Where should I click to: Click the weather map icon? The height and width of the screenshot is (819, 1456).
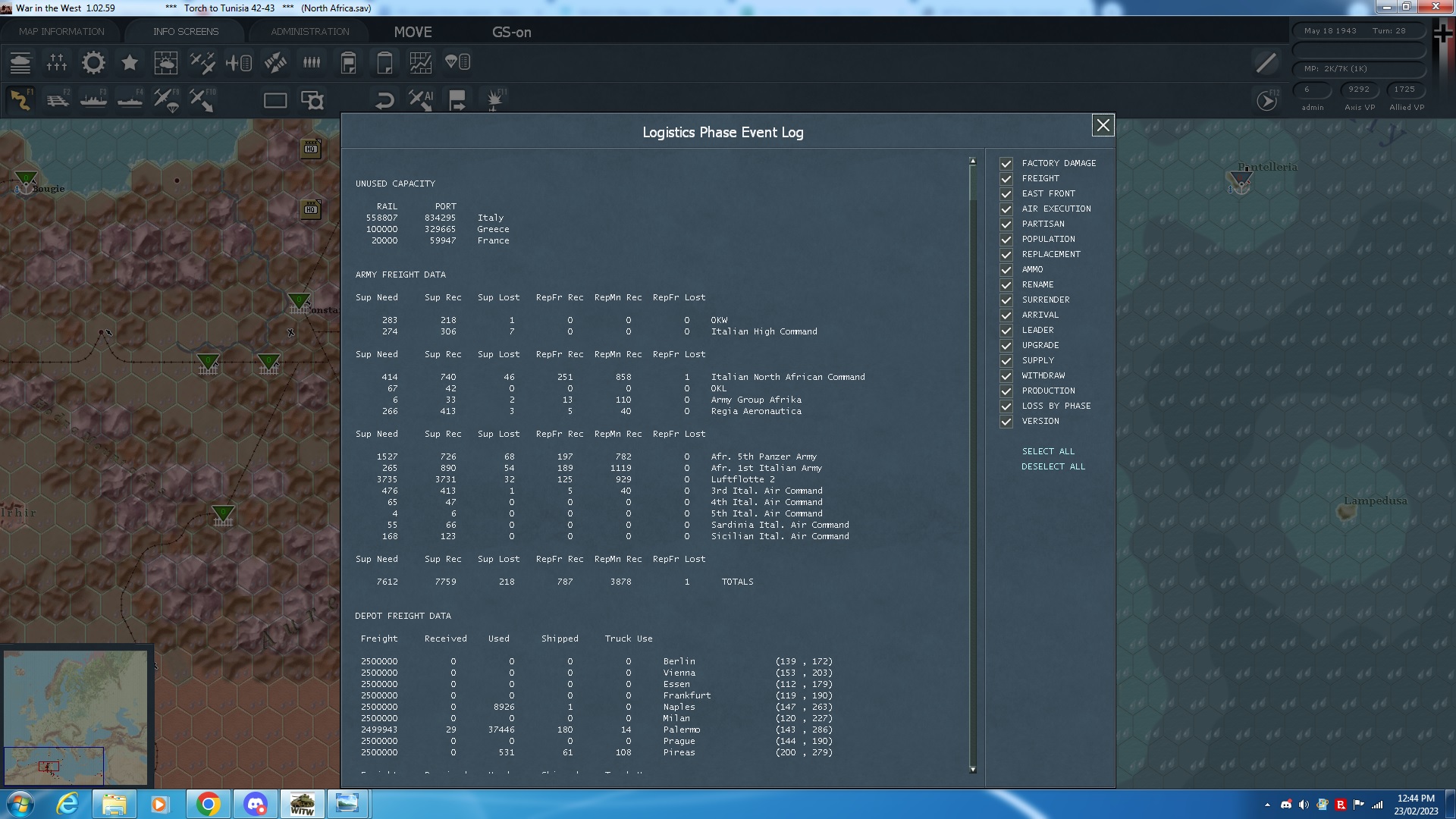coord(165,63)
